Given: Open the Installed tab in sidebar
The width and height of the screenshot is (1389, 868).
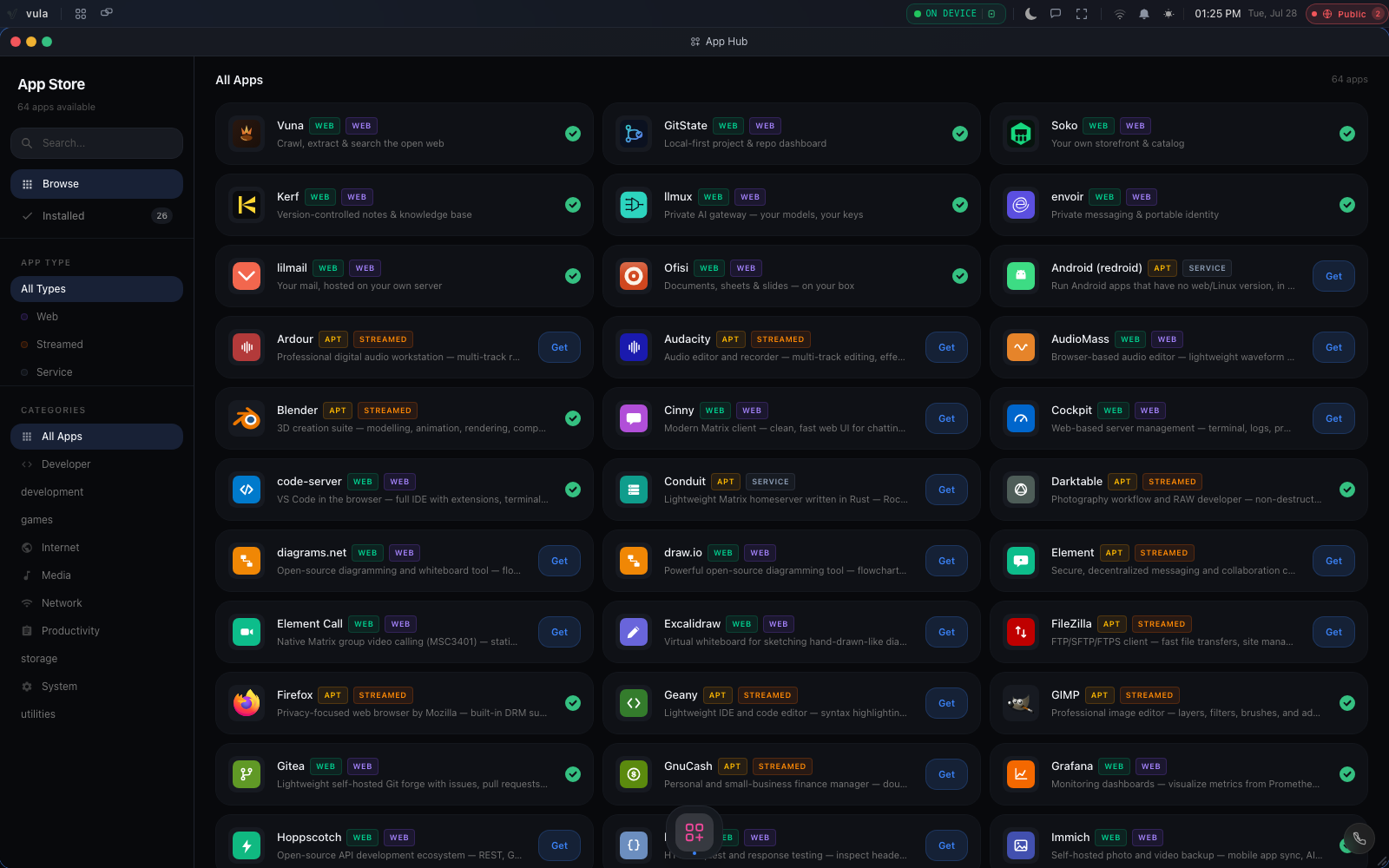Looking at the screenshot, I should 96,216.
